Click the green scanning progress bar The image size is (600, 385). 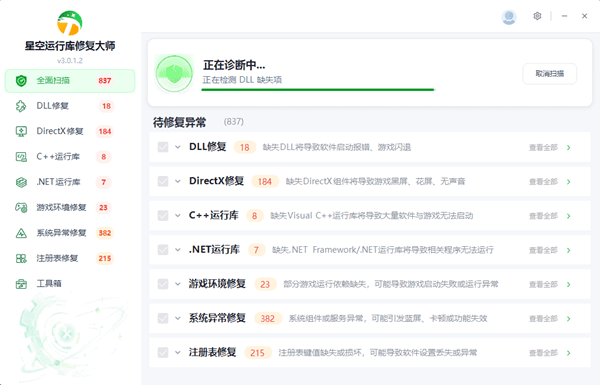(318, 90)
